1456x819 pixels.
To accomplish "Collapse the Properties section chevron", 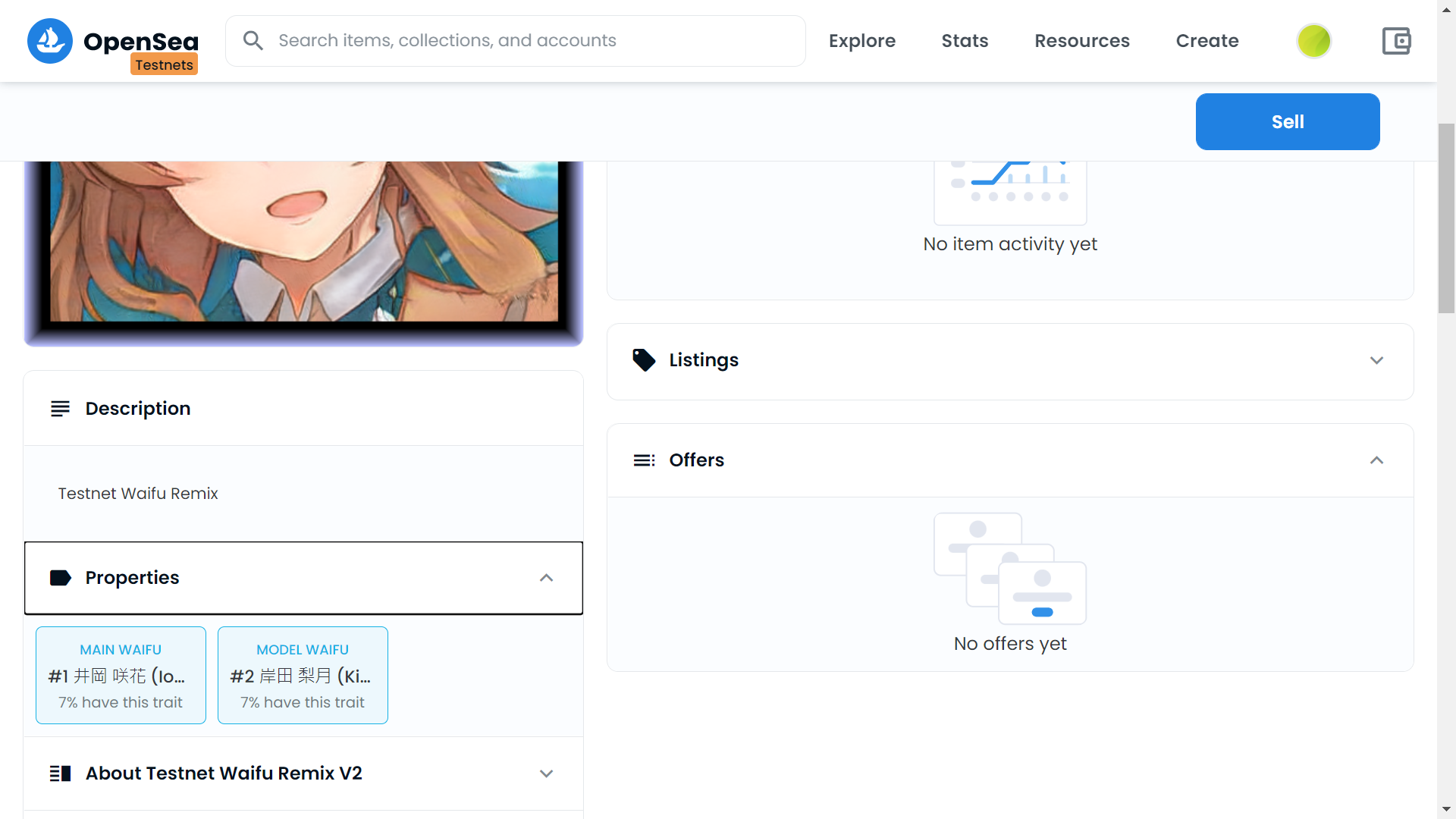I will 547,578.
